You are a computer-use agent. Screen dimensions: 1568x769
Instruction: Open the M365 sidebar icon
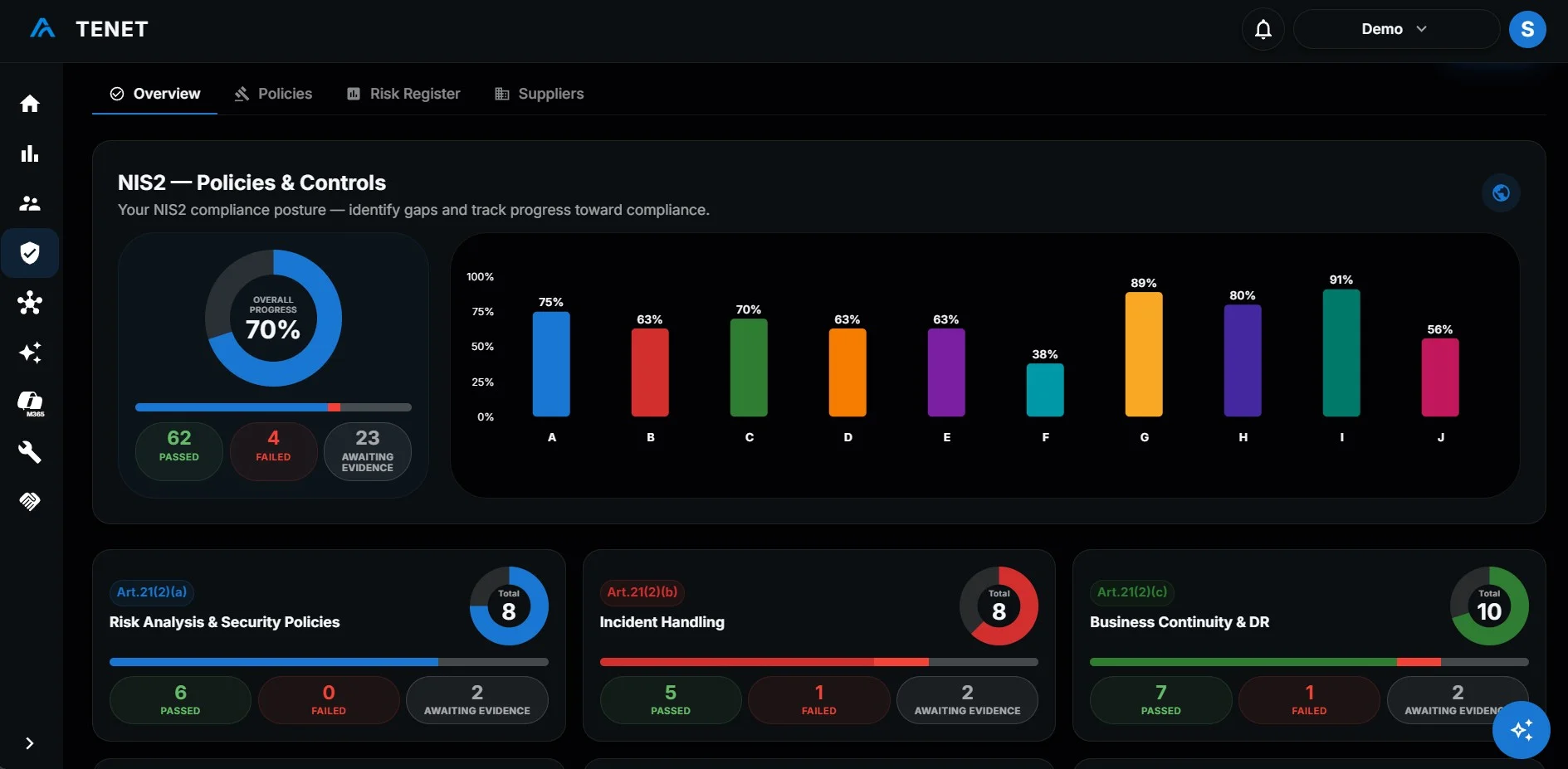pyautogui.click(x=31, y=403)
